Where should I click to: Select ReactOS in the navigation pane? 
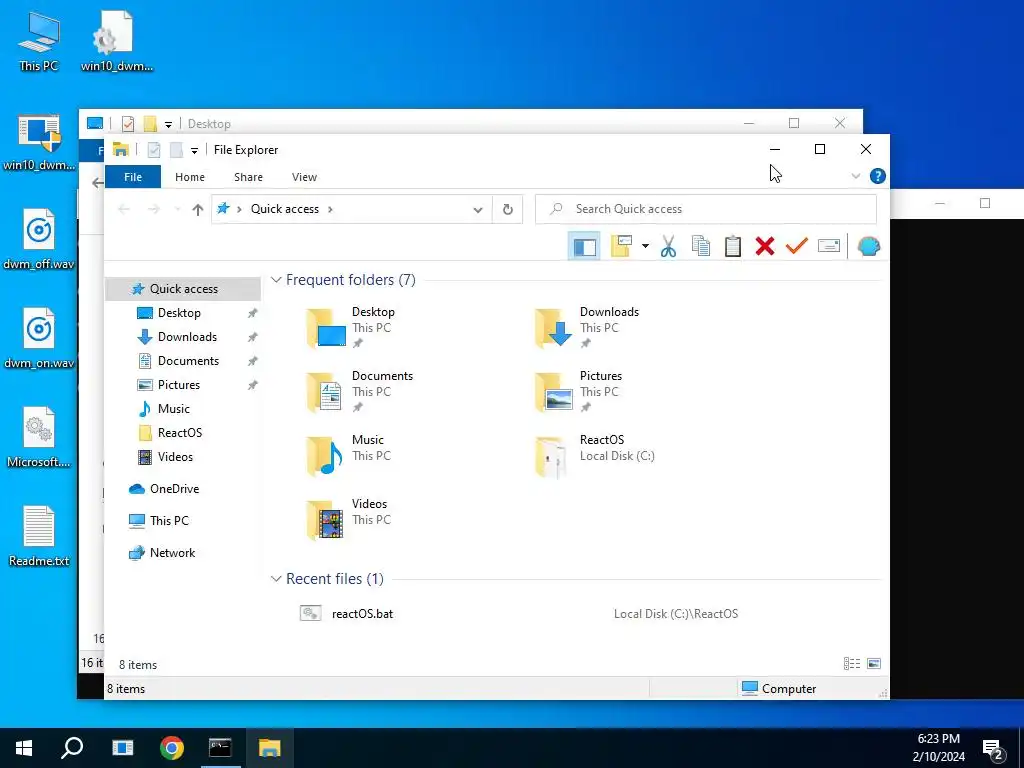180,433
